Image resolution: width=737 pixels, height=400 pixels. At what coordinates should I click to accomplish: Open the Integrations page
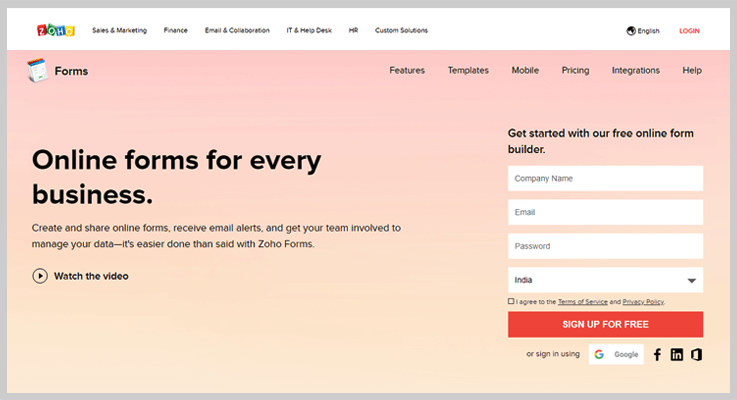(635, 71)
